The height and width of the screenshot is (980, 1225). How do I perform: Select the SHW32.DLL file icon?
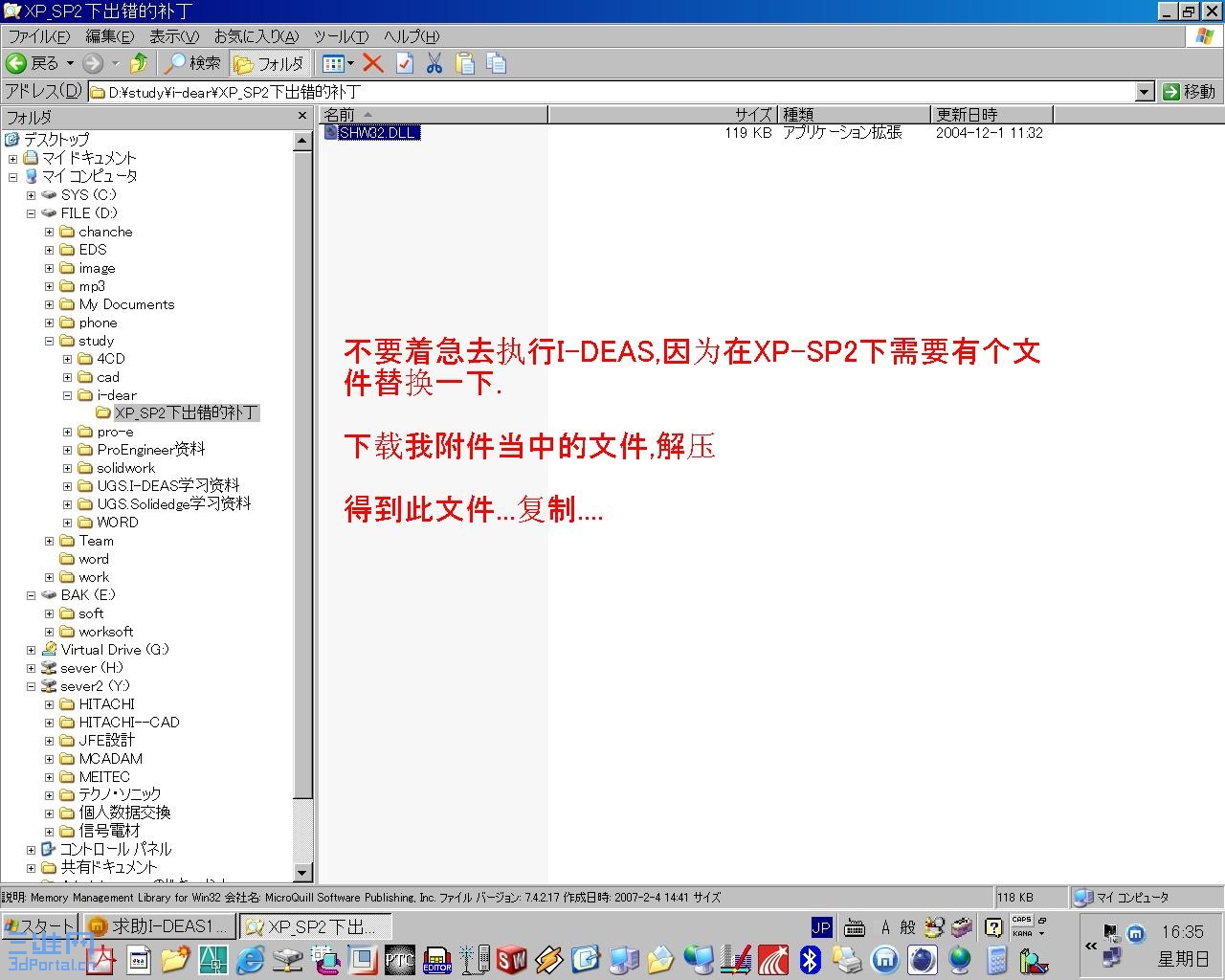[x=331, y=132]
